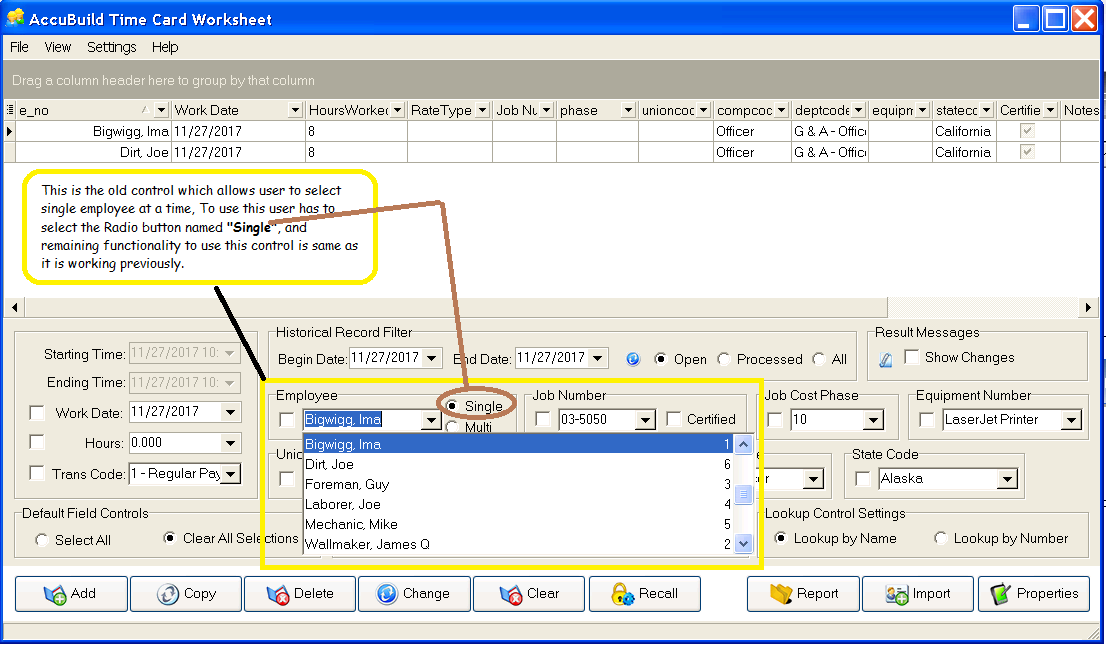
Task: Open the RateType column filter arrow
Action: pyautogui.click(x=482, y=110)
